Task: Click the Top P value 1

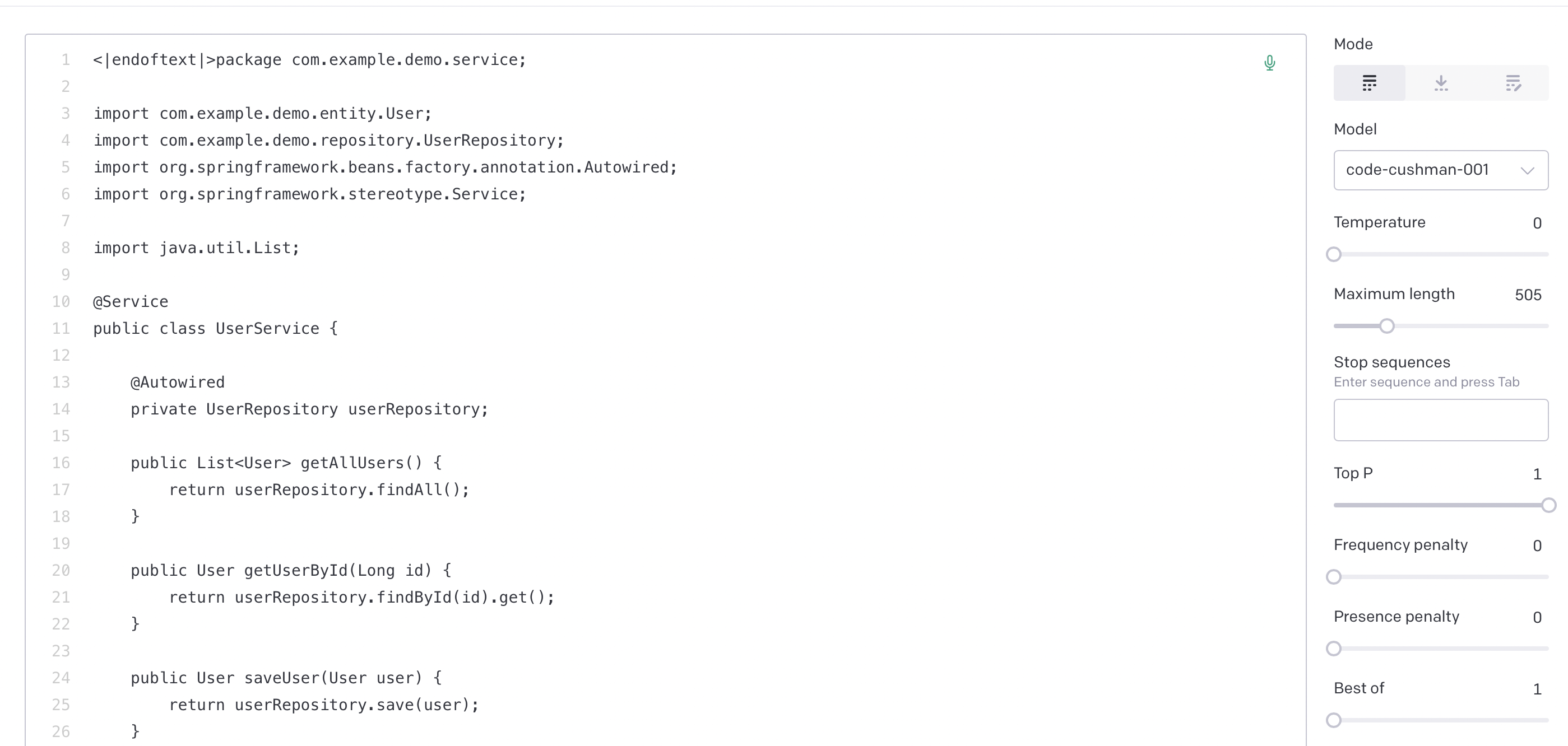Action: click(x=1537, y=474)
